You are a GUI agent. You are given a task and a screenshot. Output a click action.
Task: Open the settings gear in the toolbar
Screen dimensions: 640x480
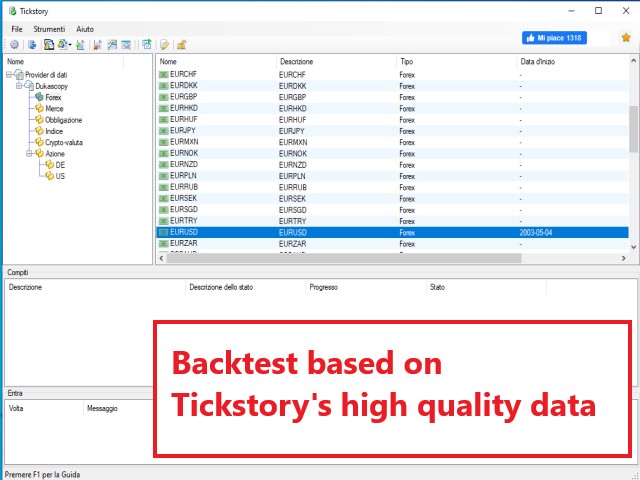tap(14, 45)
